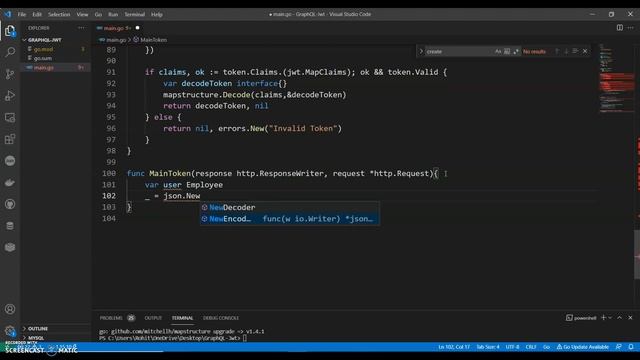
Task: Open the GitHub icon view in activity bar
Action: pyautogui.click(x=10, y=204)
